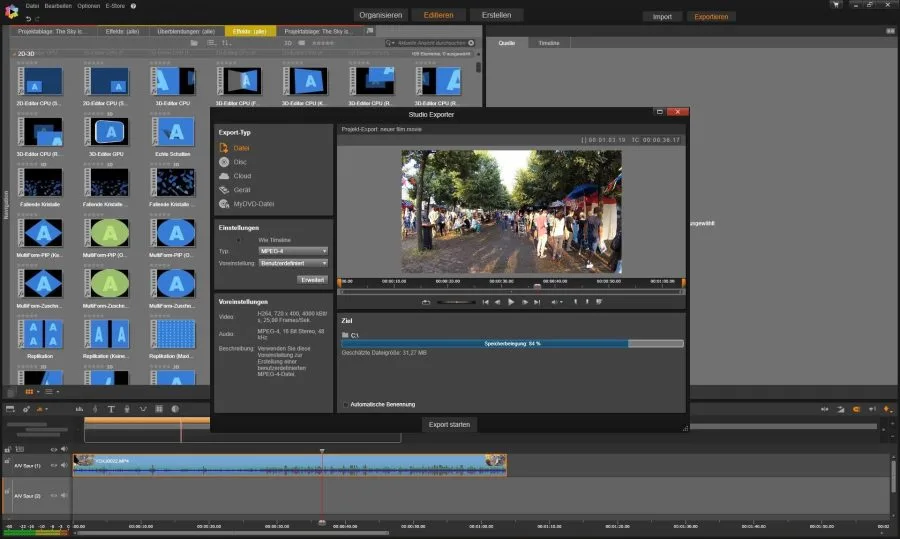
Task: Switch to the Timeline preview tab
Action: [549, 43]
